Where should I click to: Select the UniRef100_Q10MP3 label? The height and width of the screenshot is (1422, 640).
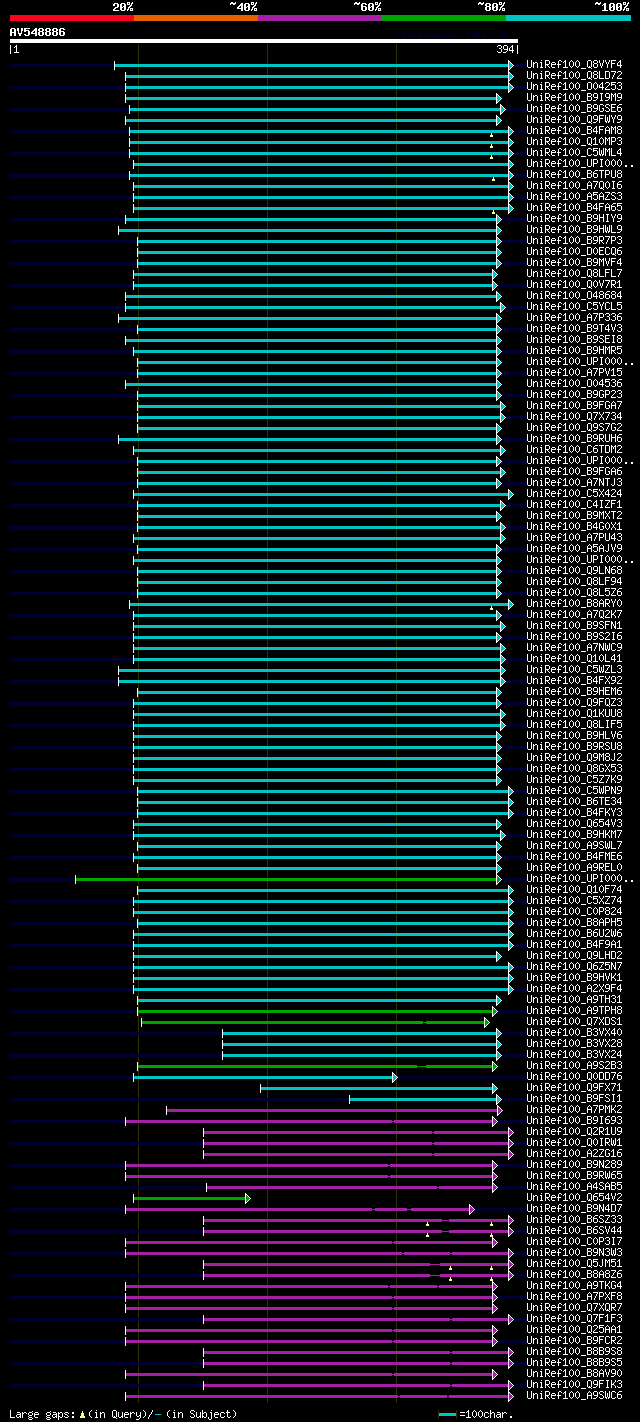[x=574, y=141]
